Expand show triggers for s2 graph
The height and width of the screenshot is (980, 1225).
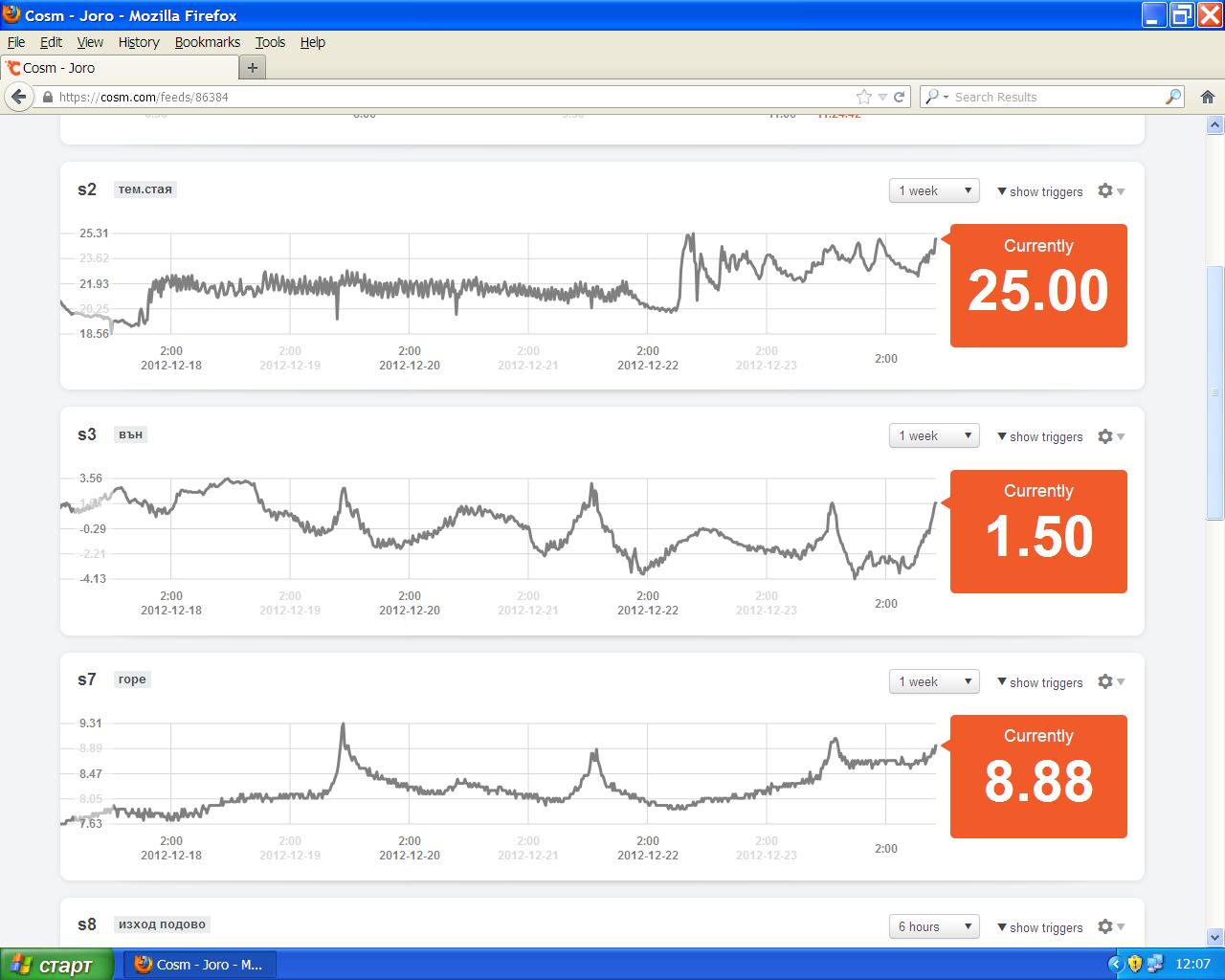click(1040, 191)
